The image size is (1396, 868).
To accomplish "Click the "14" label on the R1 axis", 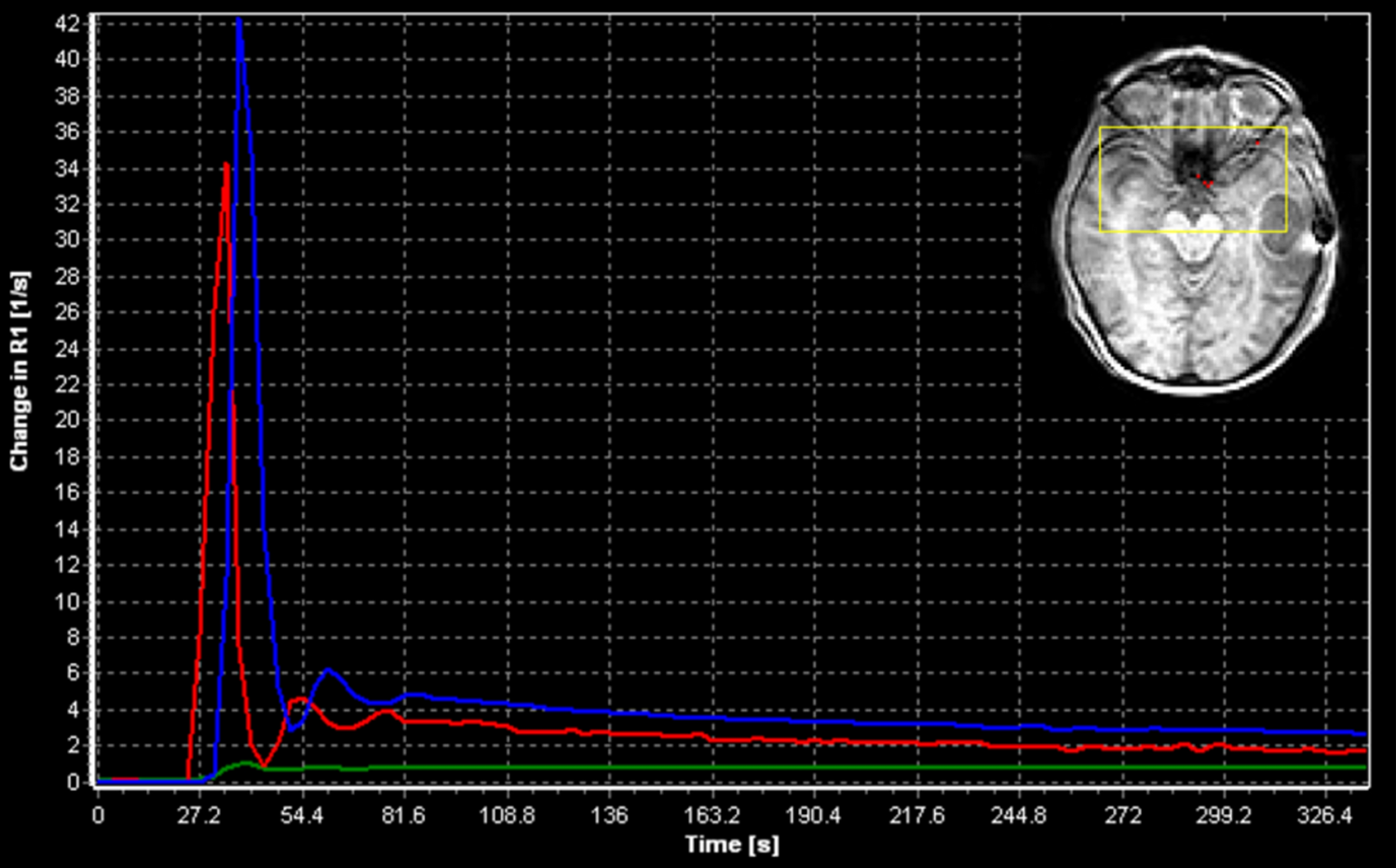I will 67,529.
